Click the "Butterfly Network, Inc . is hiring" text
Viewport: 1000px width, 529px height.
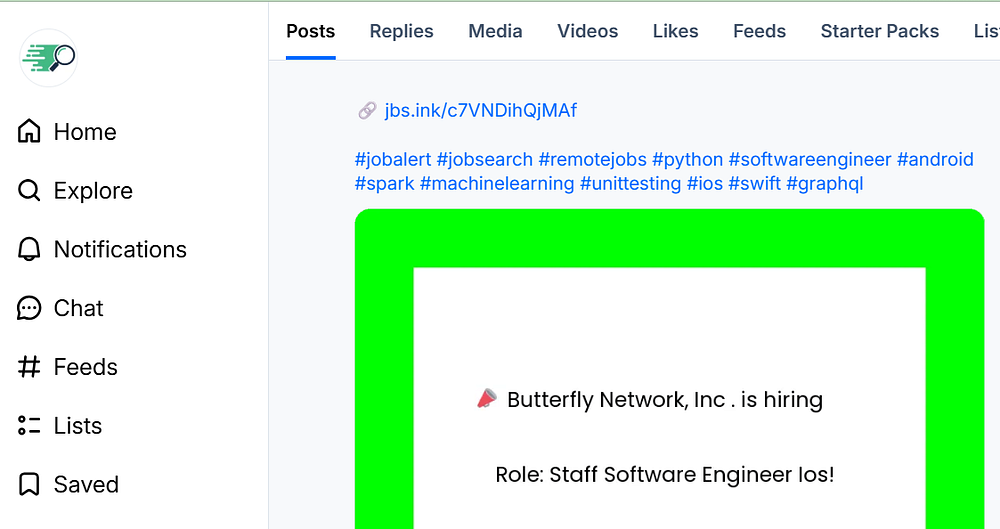(665, 400)
